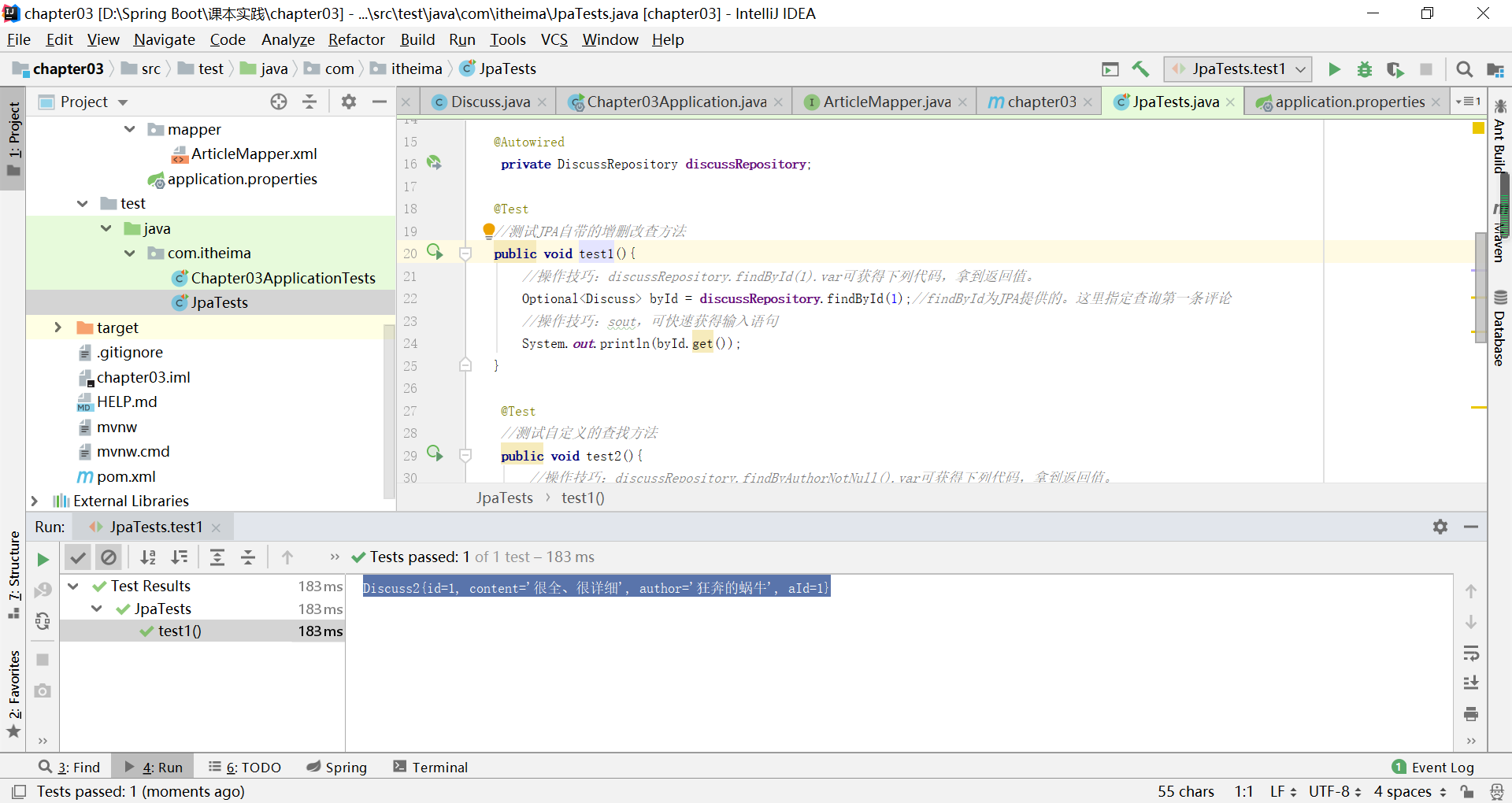This screenshot has height=803, width=1512.
Task: Run the JpaTests.test1 configuration
Action: pos(1334,69)
